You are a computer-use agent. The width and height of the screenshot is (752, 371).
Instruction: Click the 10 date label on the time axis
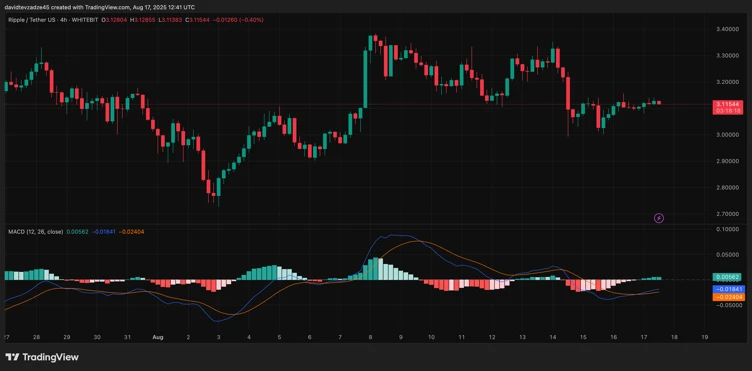coord(431,337)
